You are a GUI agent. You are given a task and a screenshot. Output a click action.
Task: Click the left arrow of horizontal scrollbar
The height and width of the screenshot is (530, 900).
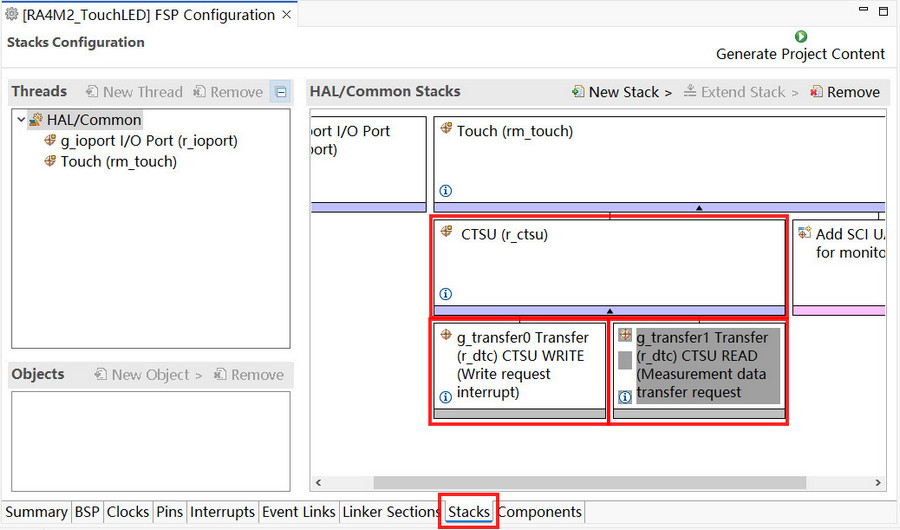tap(319, 482)
